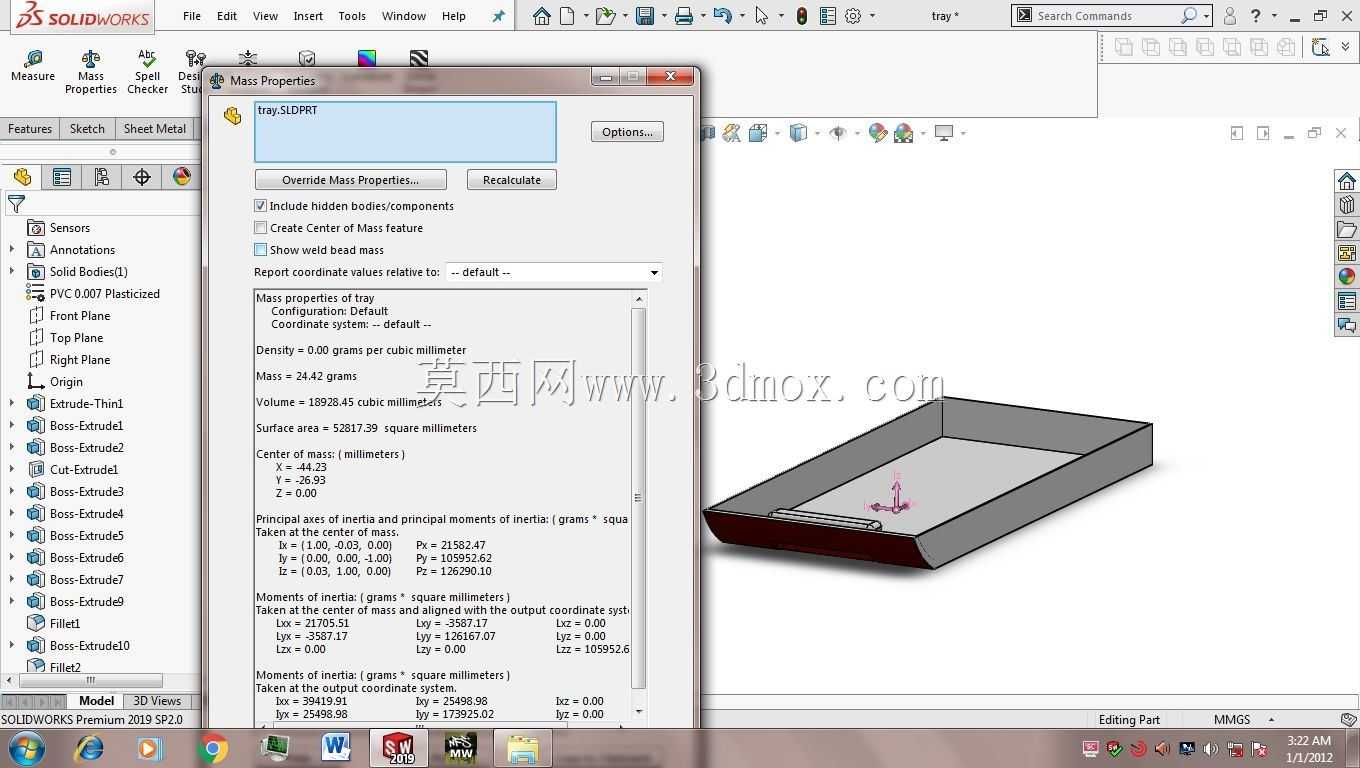Image resolution: width=1360 pixels, height=768 pixels.
Task: Activate the Select cursor tool
Action: click(x=762, y=16)
